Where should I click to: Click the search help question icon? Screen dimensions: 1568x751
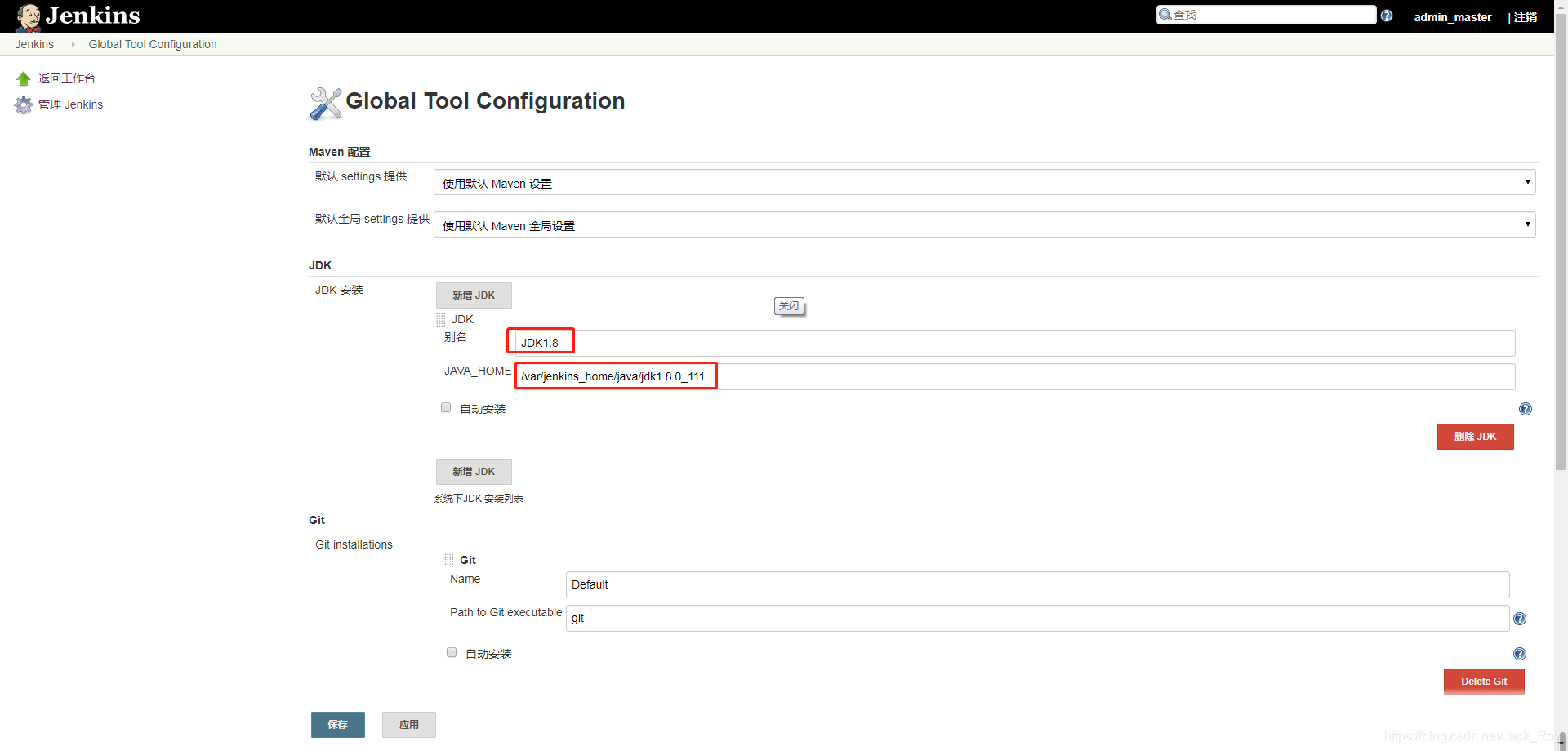1387,16
